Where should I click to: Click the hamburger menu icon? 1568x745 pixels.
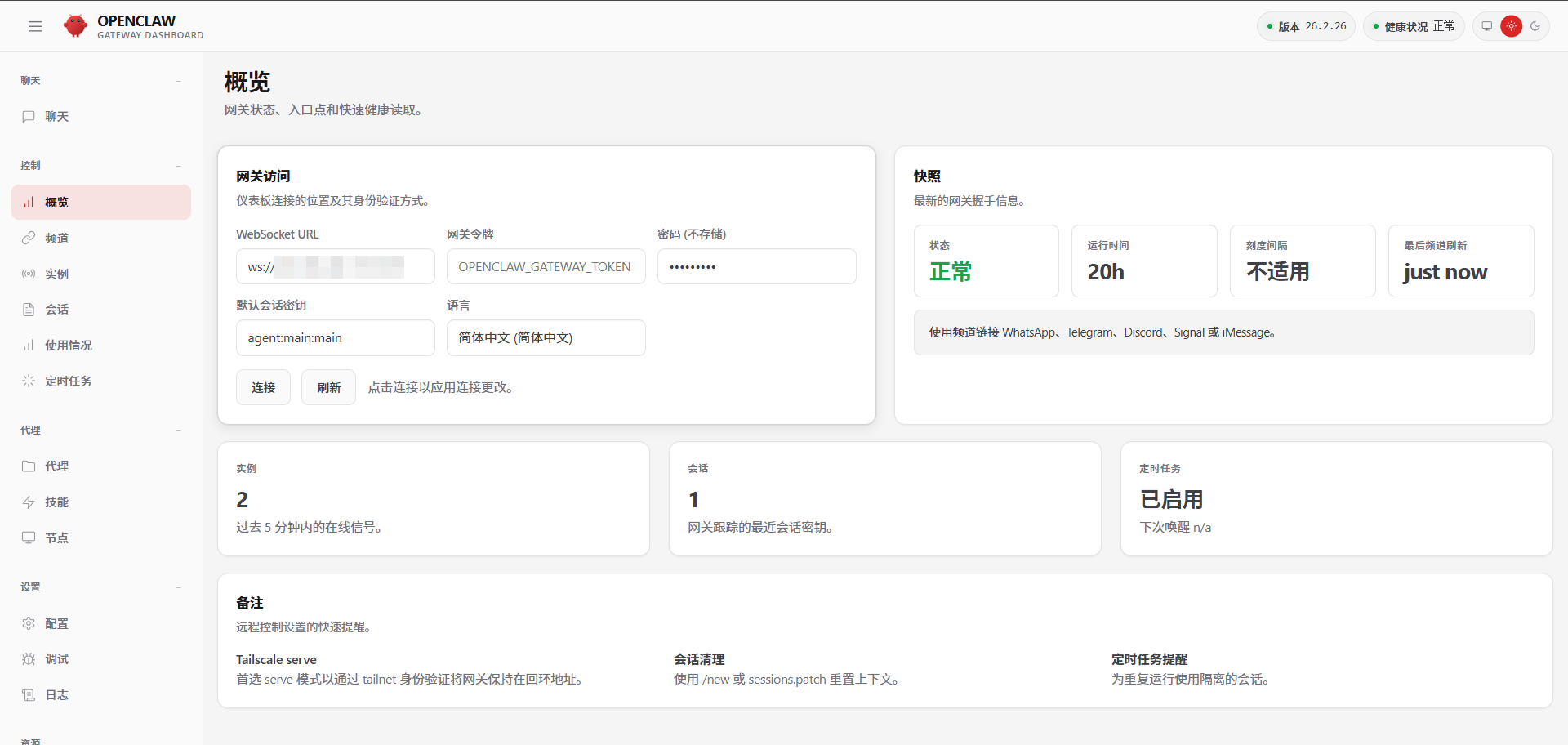[x=35, y=26]
